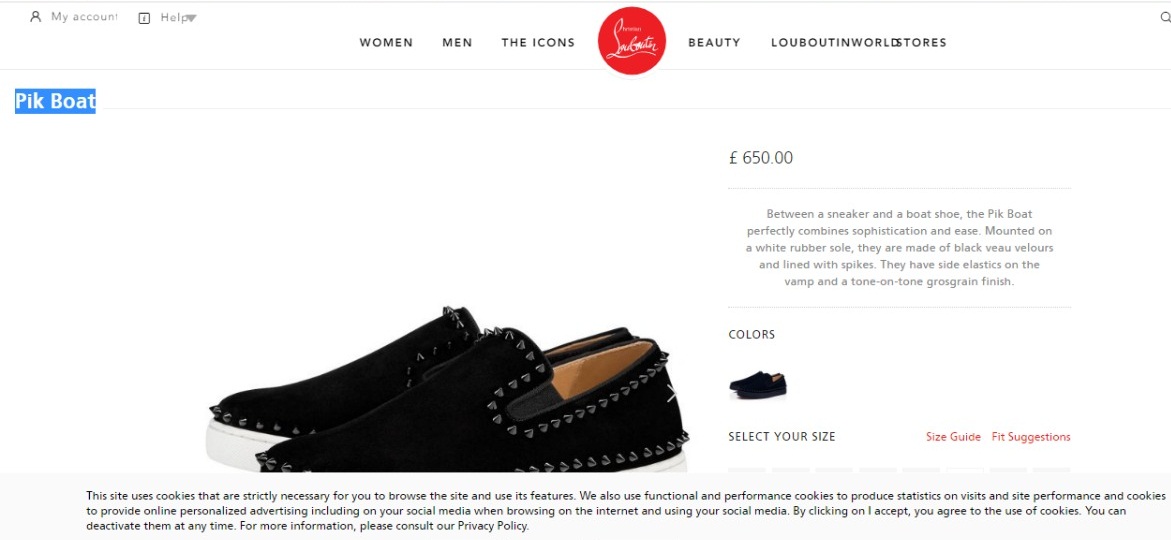Image resolution: width=1171 pixels, height=540 pixels.
Task: Expand the Help dropdown arrow
Action: (191, 18)
